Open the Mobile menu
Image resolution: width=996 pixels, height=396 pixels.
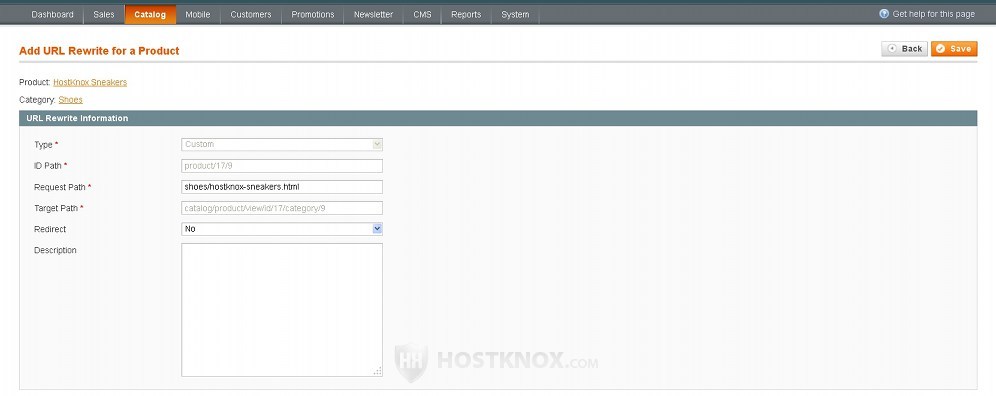tap(198, 15)
